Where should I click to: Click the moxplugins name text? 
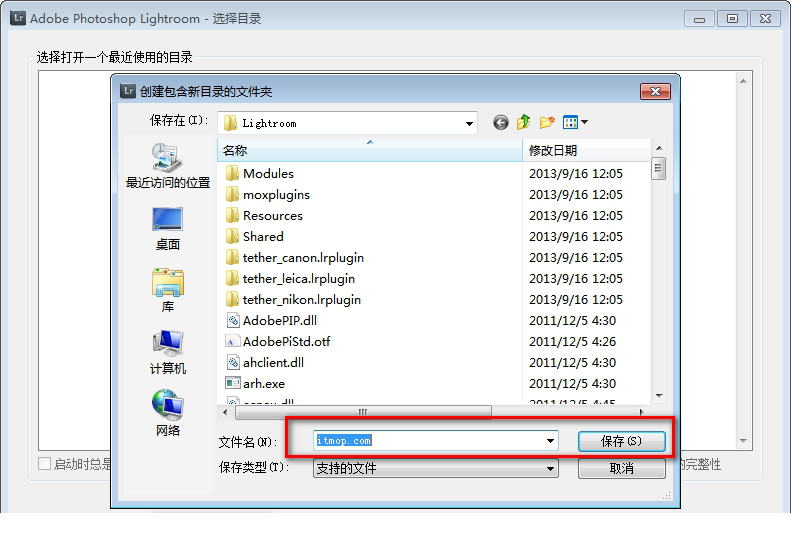point(276,195)
